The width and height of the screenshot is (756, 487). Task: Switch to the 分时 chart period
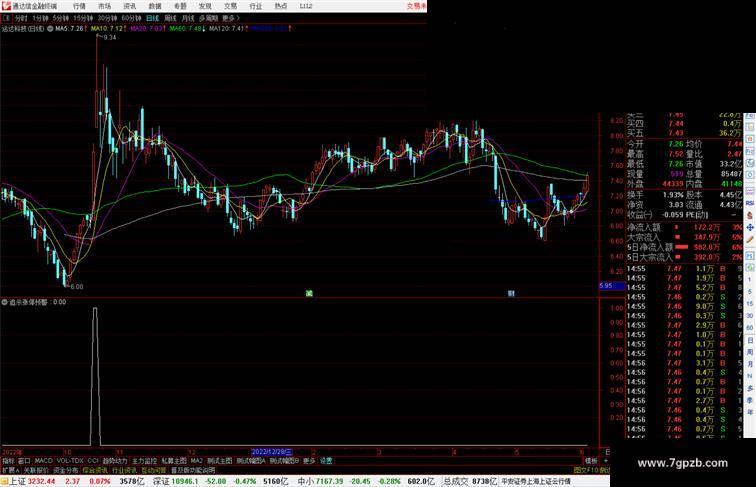pyautogui.click(x=21, y=18)
